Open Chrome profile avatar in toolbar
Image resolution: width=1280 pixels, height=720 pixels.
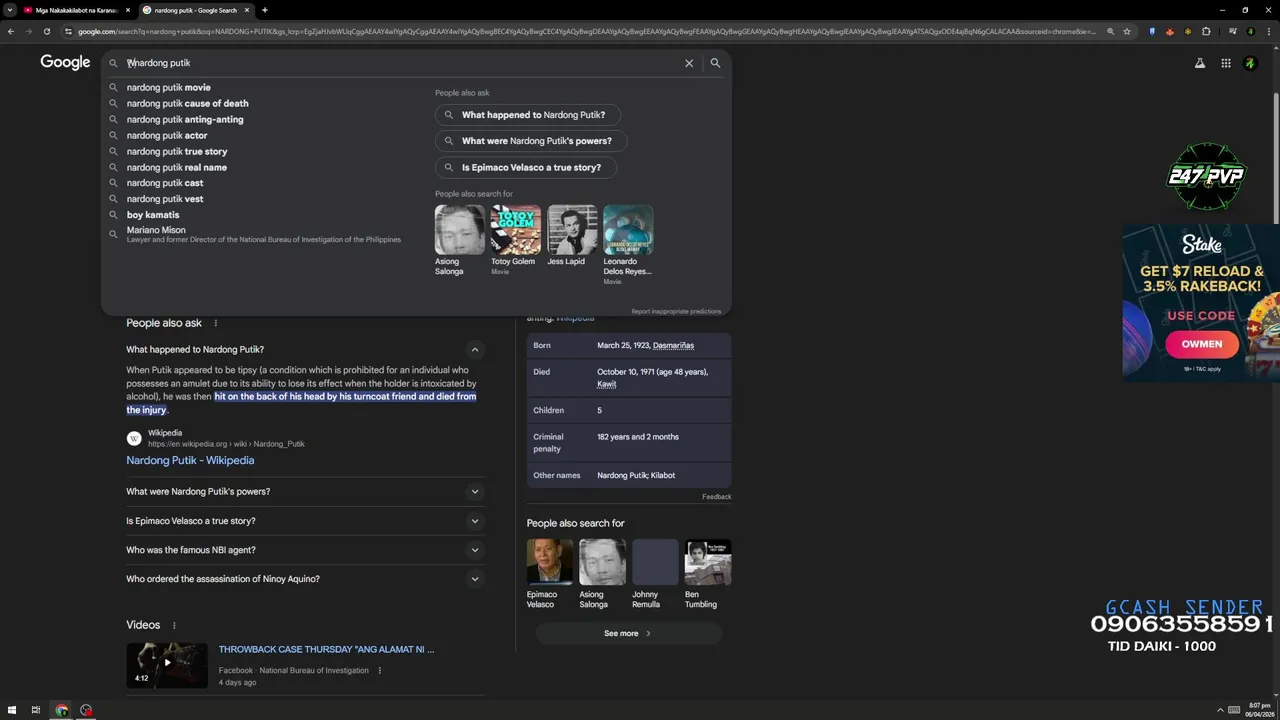point(1250,31)
